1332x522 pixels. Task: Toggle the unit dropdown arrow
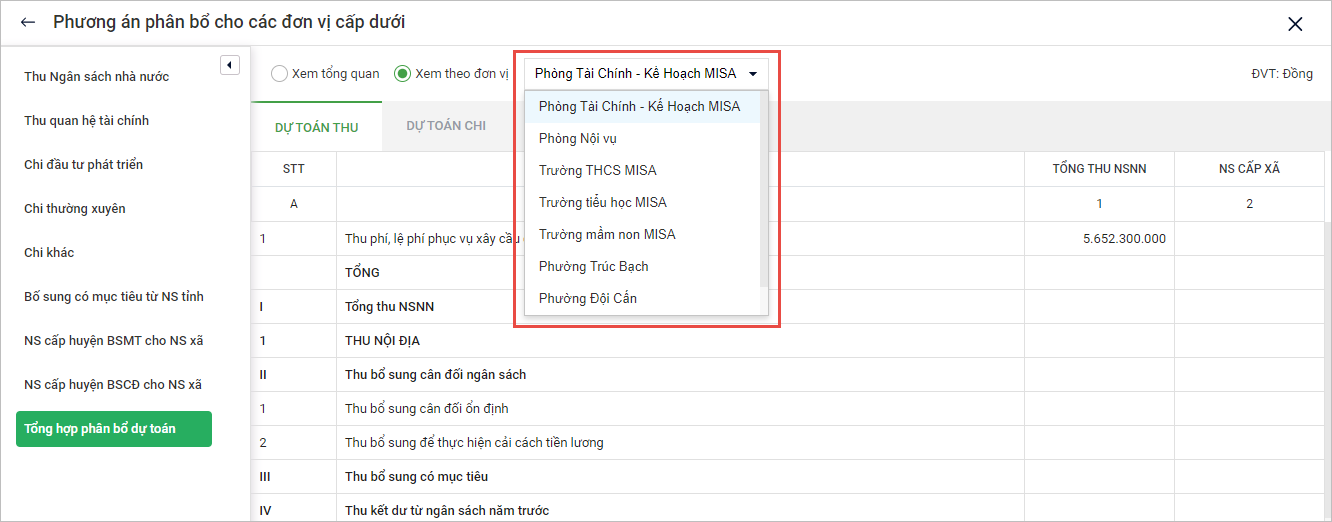coord(752,74)
